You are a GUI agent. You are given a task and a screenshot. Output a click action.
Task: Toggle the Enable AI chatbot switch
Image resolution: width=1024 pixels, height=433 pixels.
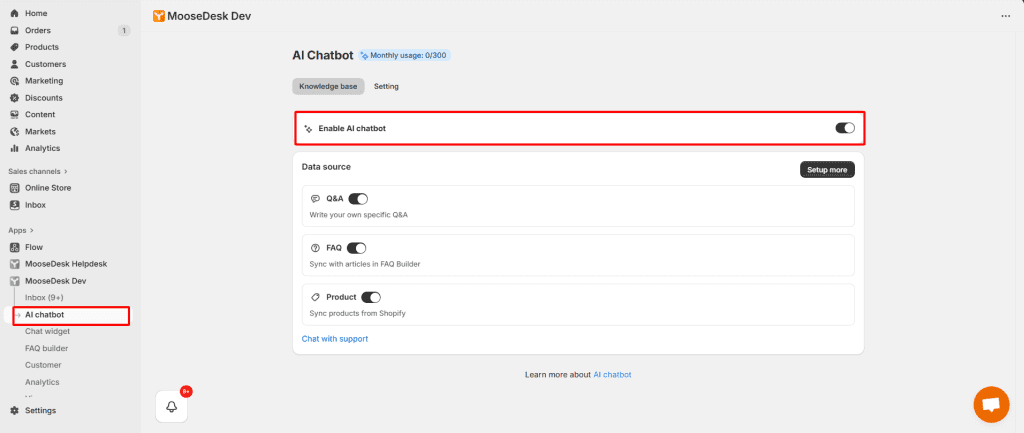click(844, 128)
